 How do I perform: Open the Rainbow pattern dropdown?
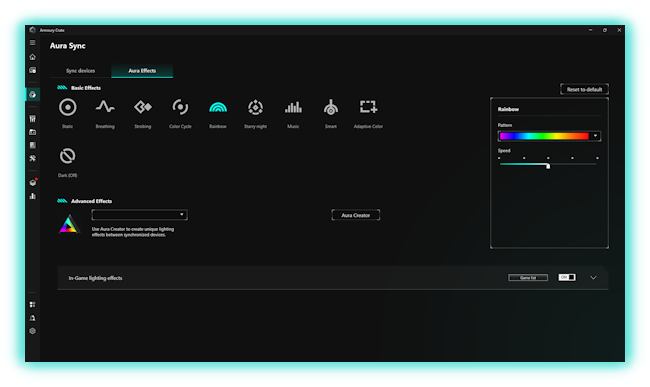(549, 136)
